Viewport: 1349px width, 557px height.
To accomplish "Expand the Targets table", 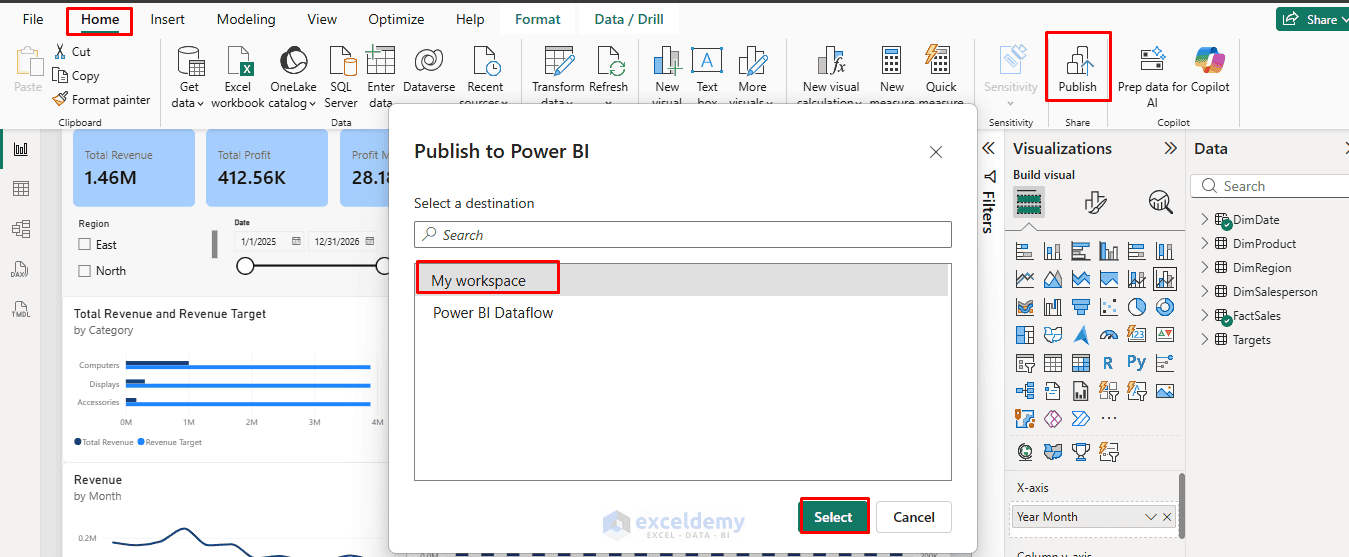I will point(1205,339).
